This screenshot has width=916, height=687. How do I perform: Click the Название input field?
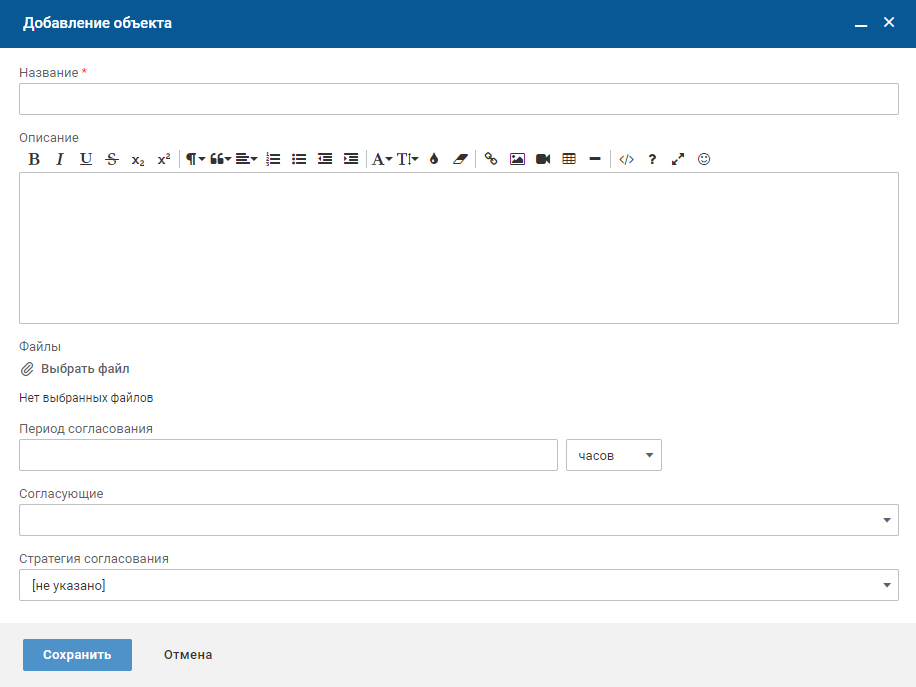[458, 99]
